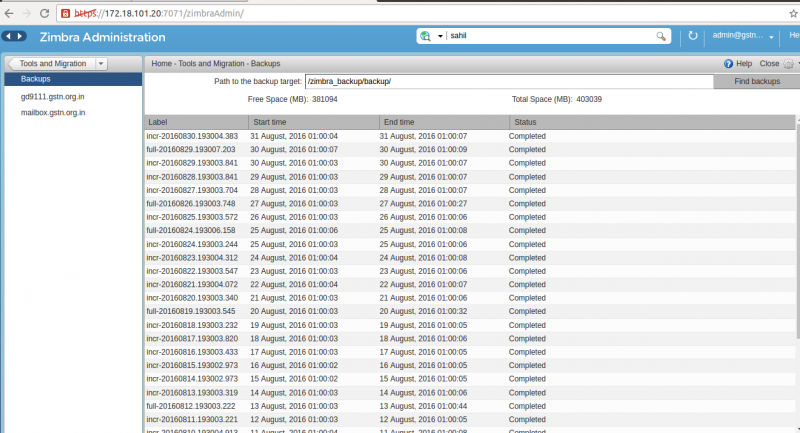Close the Backups view
Screen dimensions: 800x433
pyautogui.click(x=769, y=64)
